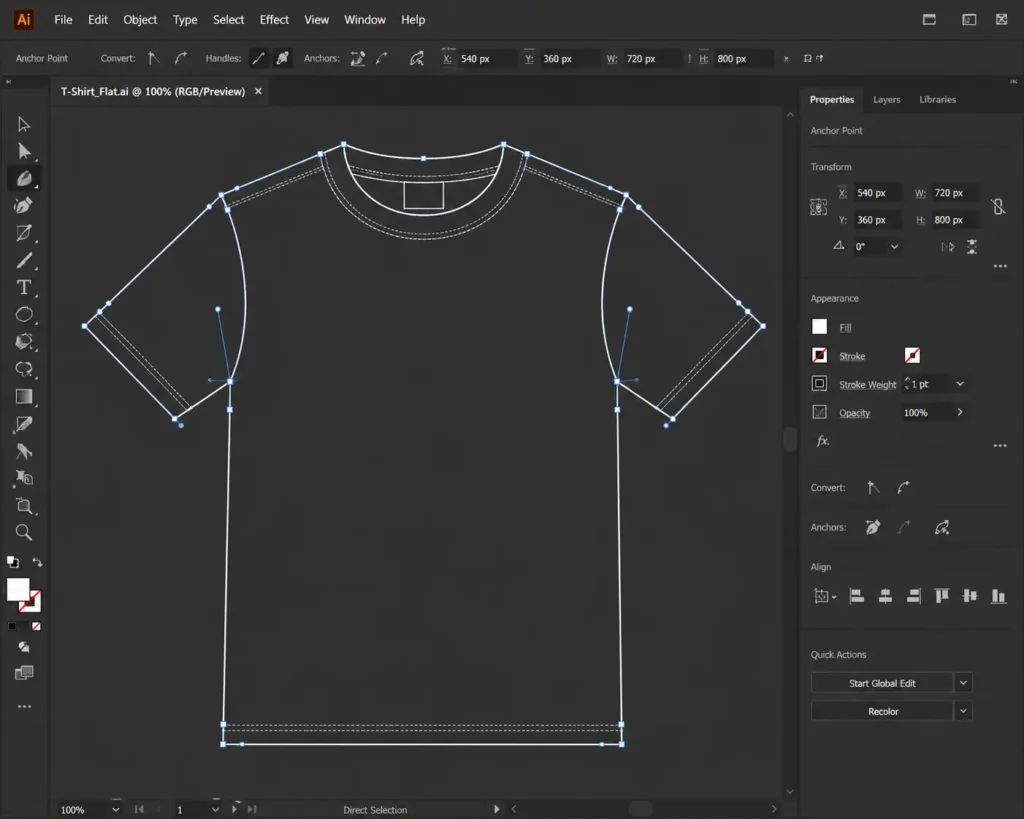Toggle reference point locator in Transform

click(x=818, y=207)
